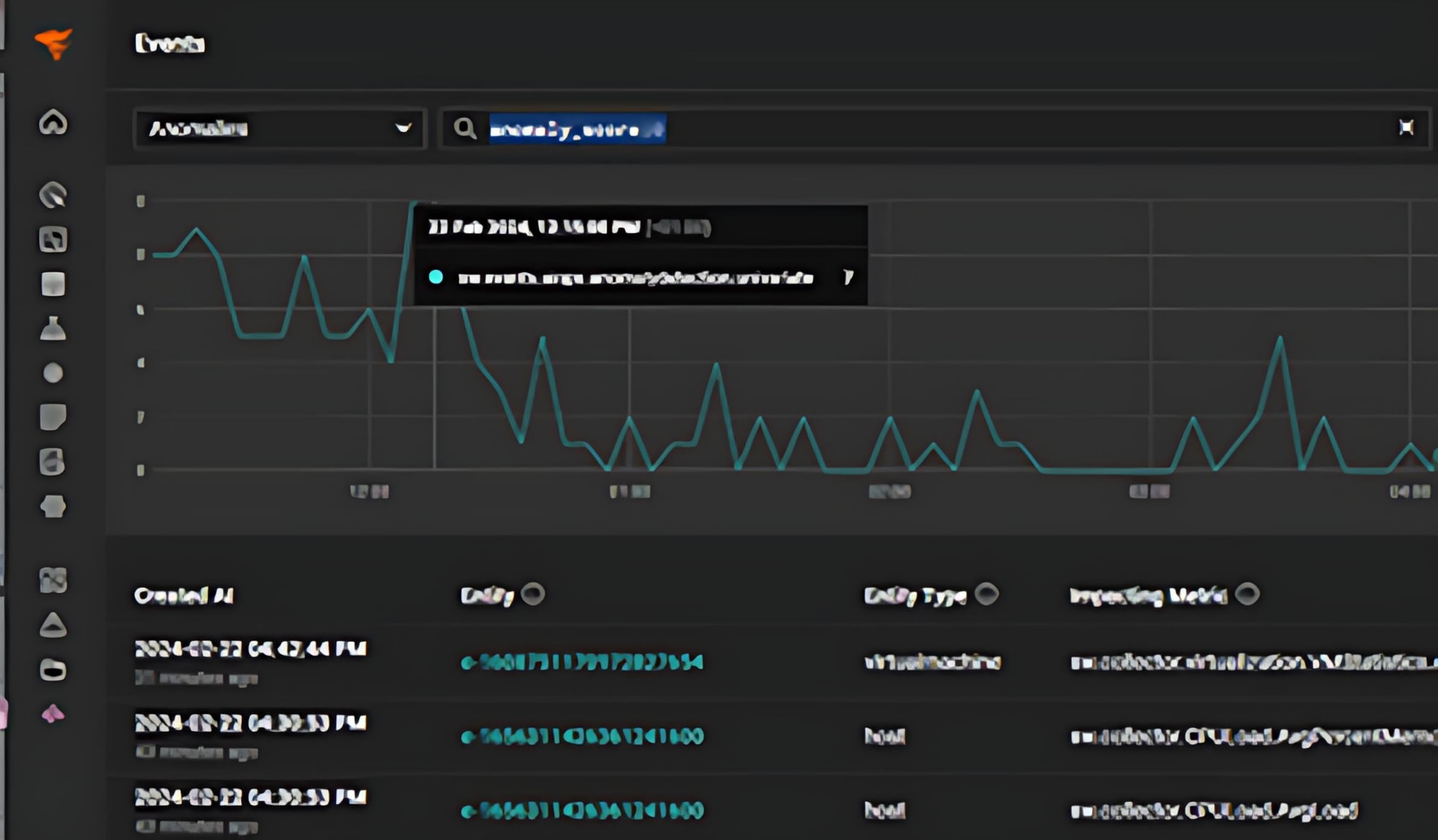1438x840 pixels.
Task: Click the orange SolarWinds logo
Action: (x=53, y=43)
